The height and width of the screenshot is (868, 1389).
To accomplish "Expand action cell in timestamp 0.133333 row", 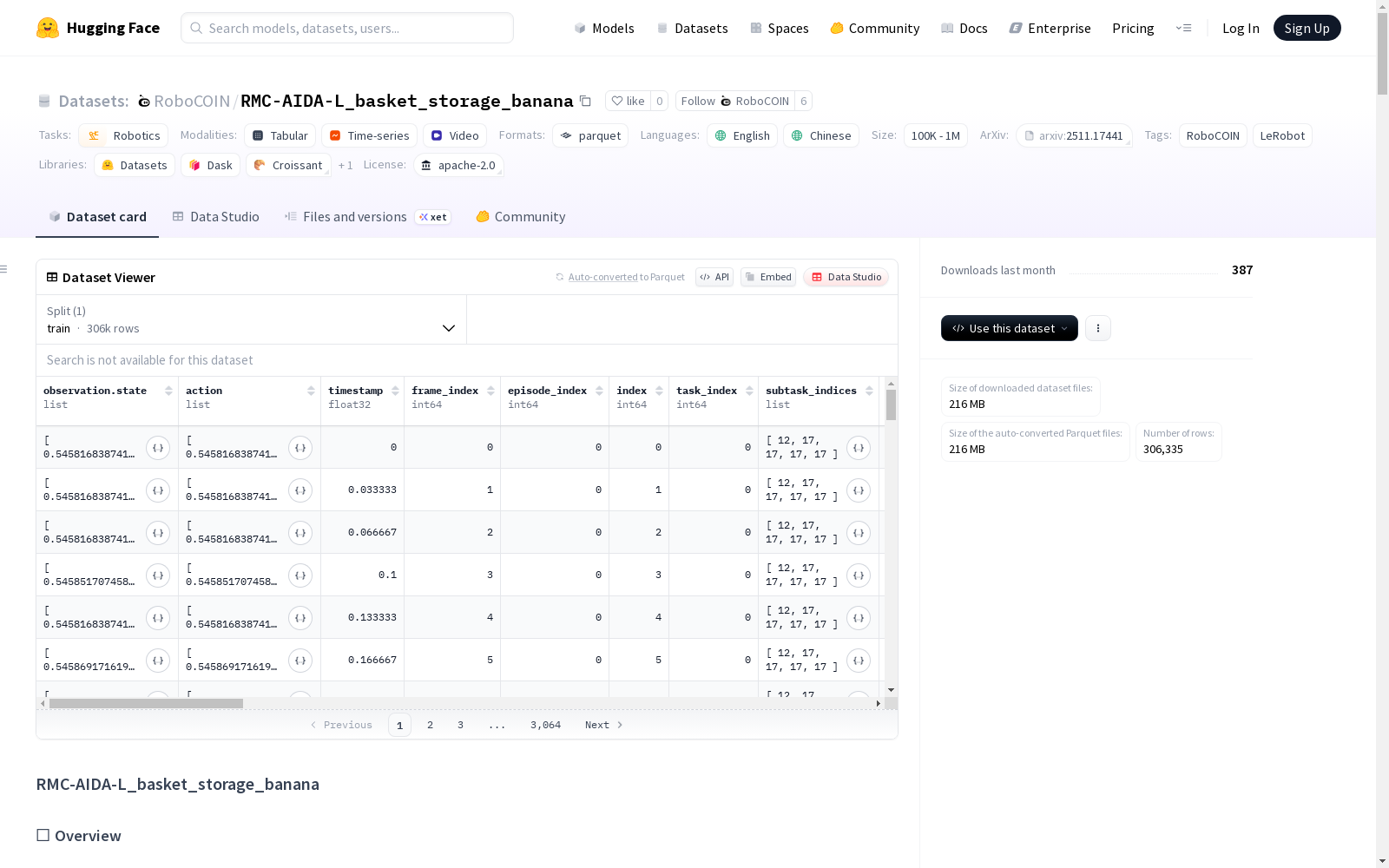I will [x=300, y=618].
